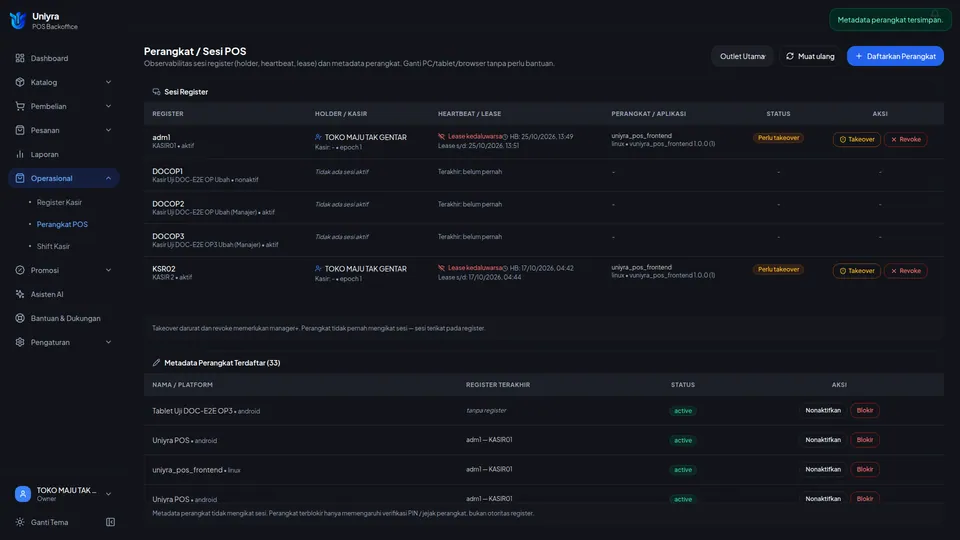
Task: Click Nonaktifkan for Tablet Uji DOC-E2E OP3
Action: tap(823, 410)
